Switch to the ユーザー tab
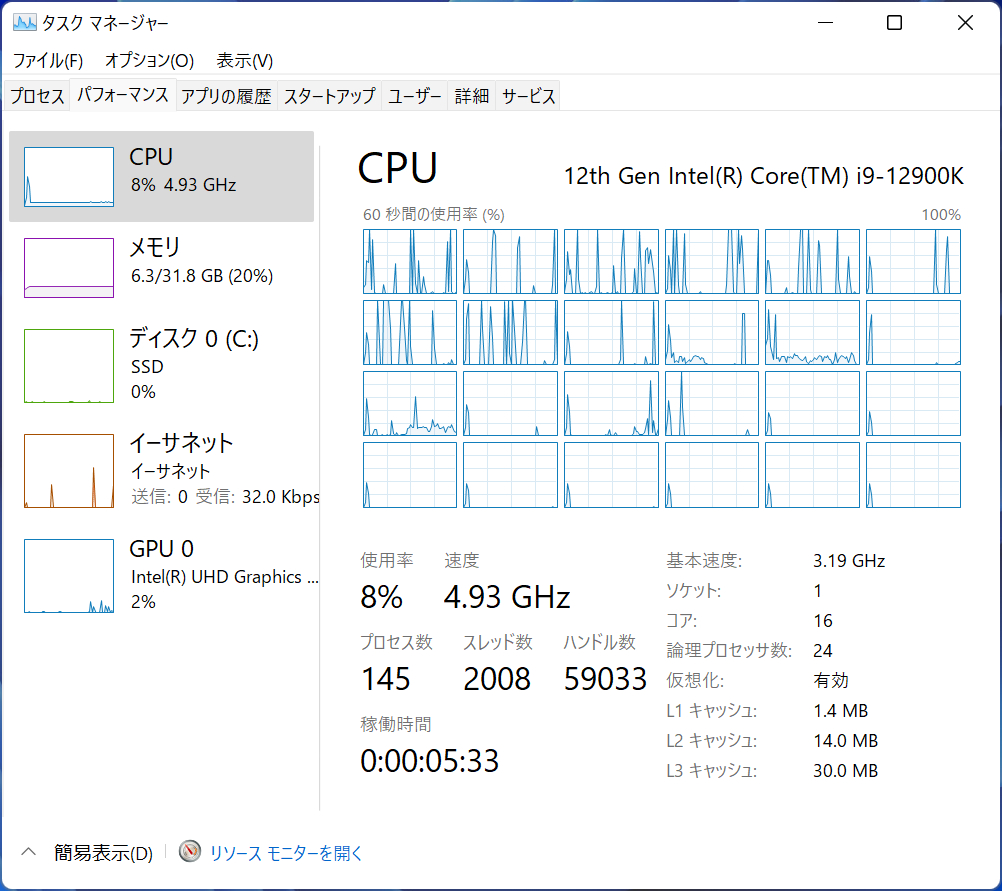The height and width of the screenshot is (891, 1002). [415, 96]
